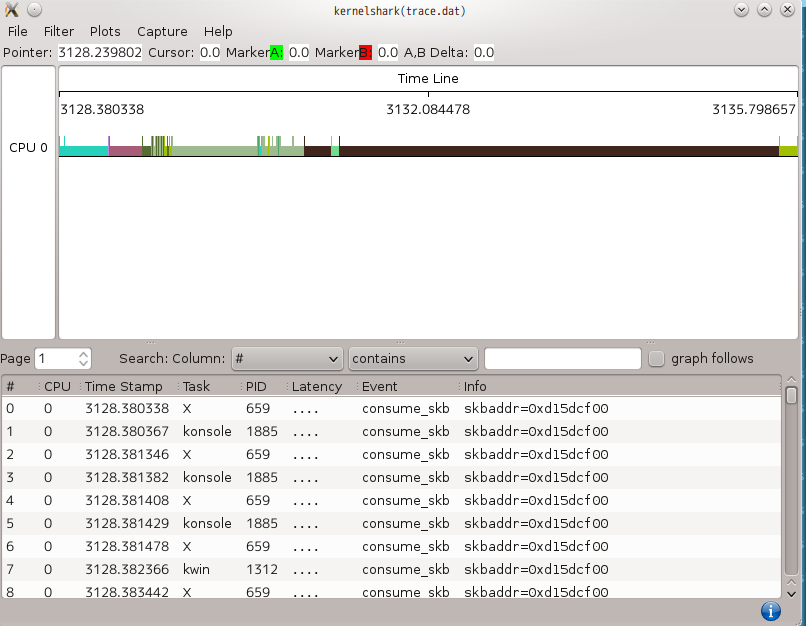Image resolution: width=806 pixels, height=626 pixels.
Task: Click the event list scroll up arrow
Action: [x=792, y=379]
